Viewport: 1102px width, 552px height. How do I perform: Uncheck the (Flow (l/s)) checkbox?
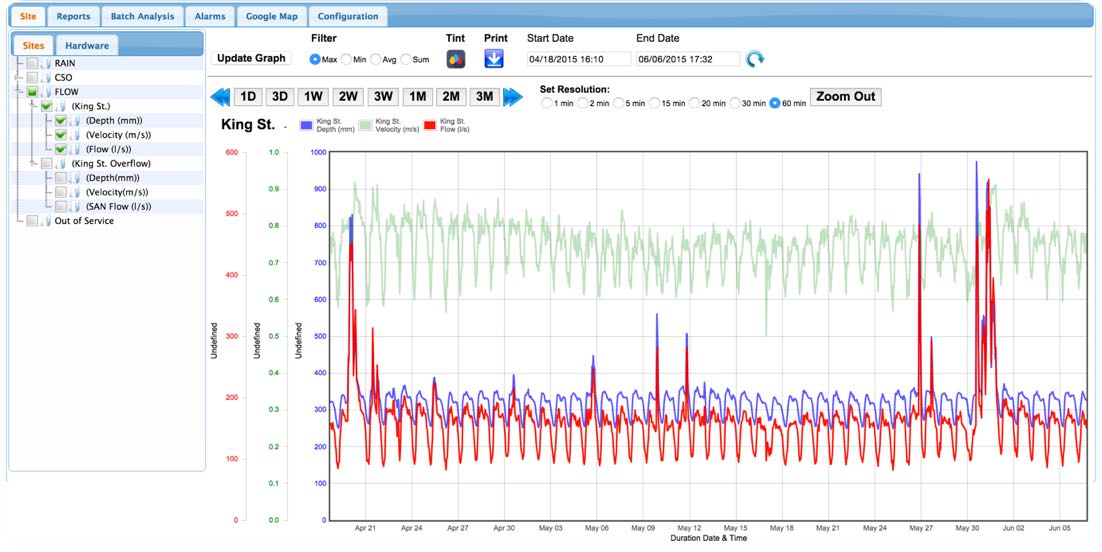[x=61, y=149]
